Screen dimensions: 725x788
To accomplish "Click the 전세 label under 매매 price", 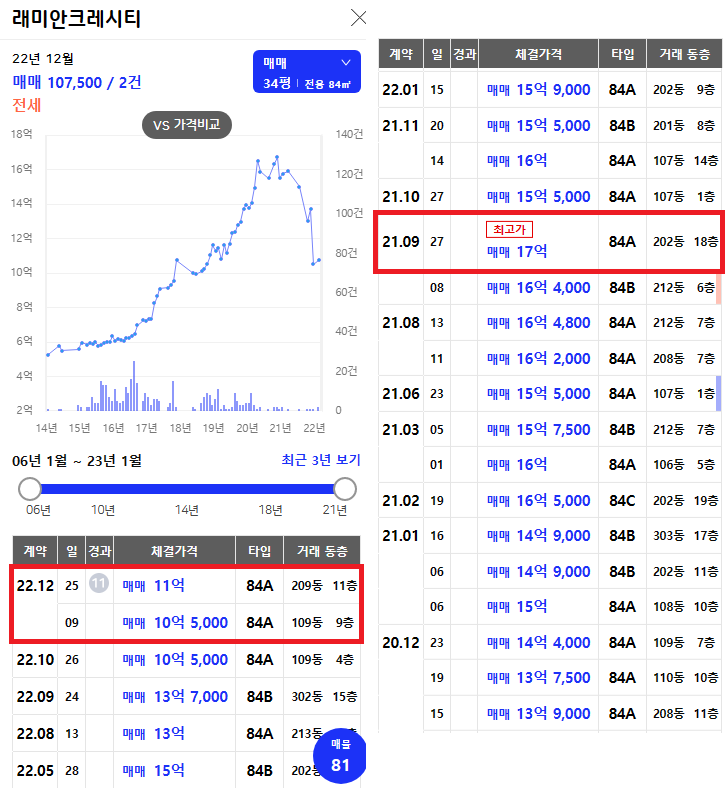I will pos(27,105).
